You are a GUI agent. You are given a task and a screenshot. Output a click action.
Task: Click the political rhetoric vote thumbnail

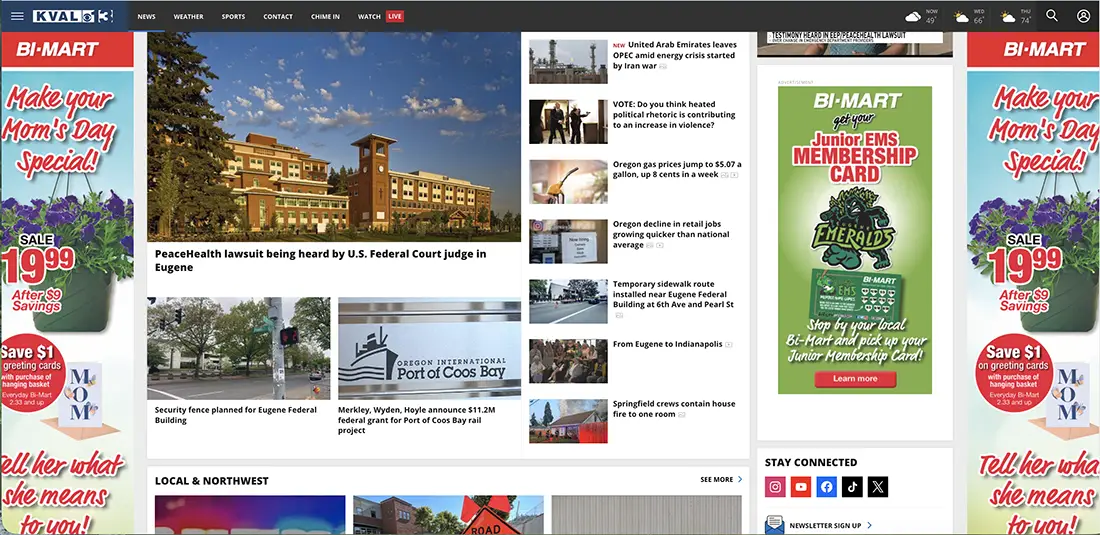click(568, 122)
